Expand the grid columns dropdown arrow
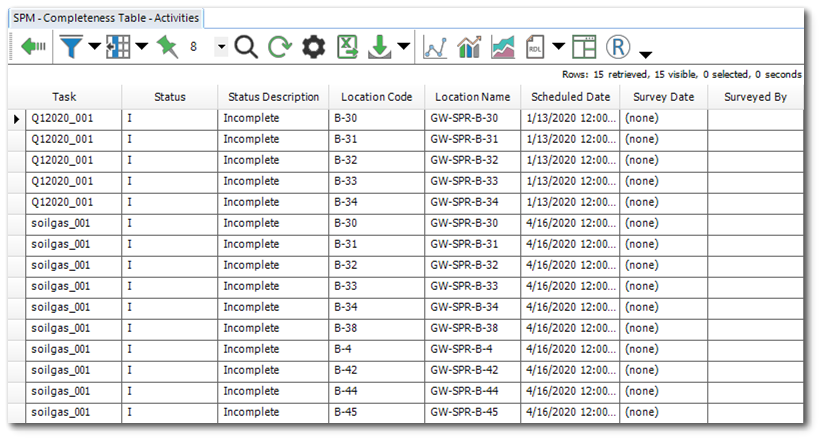Screen dimensions: 820x439 pyautogui.click(x=141, y=48)
